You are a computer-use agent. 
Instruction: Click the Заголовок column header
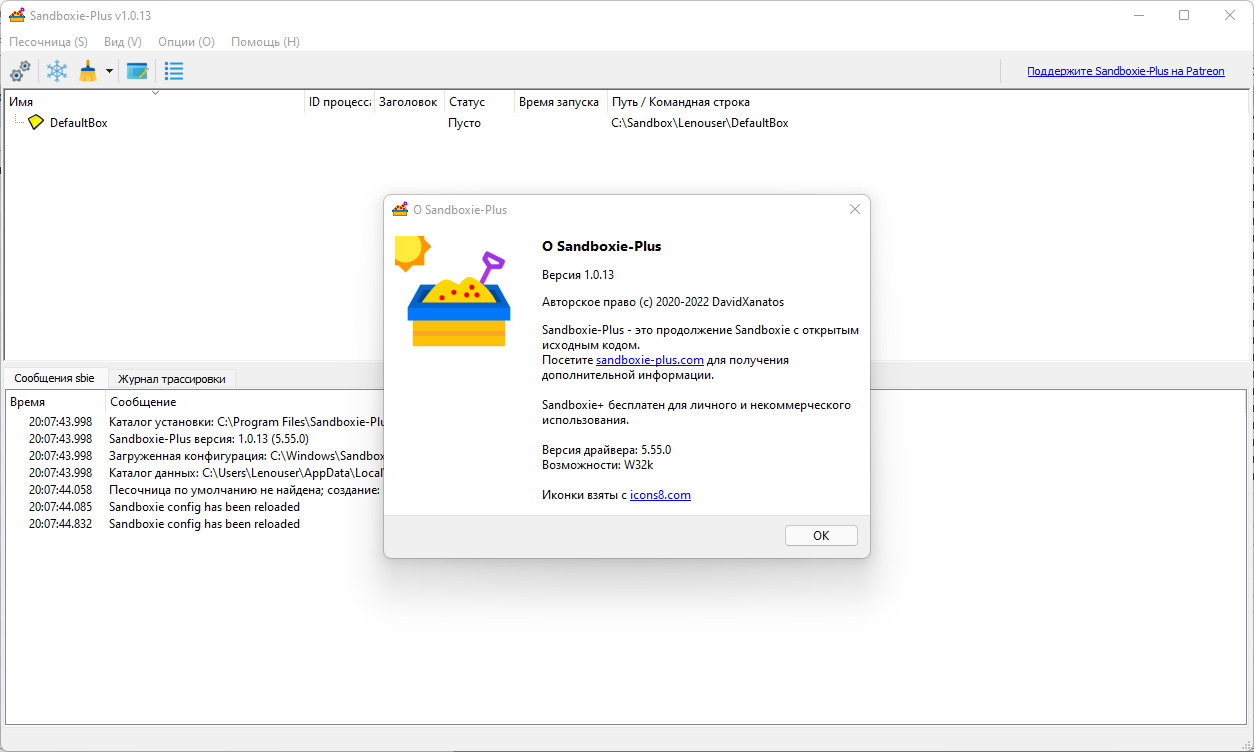(x=409, y=102)
